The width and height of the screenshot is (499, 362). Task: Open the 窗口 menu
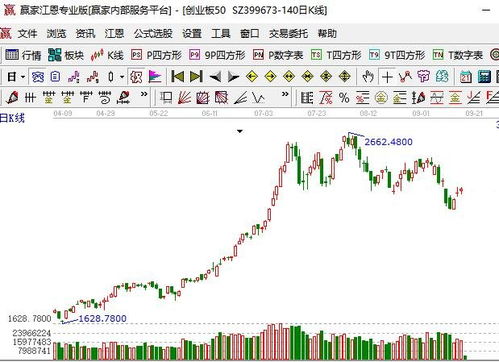pos(250,34)
